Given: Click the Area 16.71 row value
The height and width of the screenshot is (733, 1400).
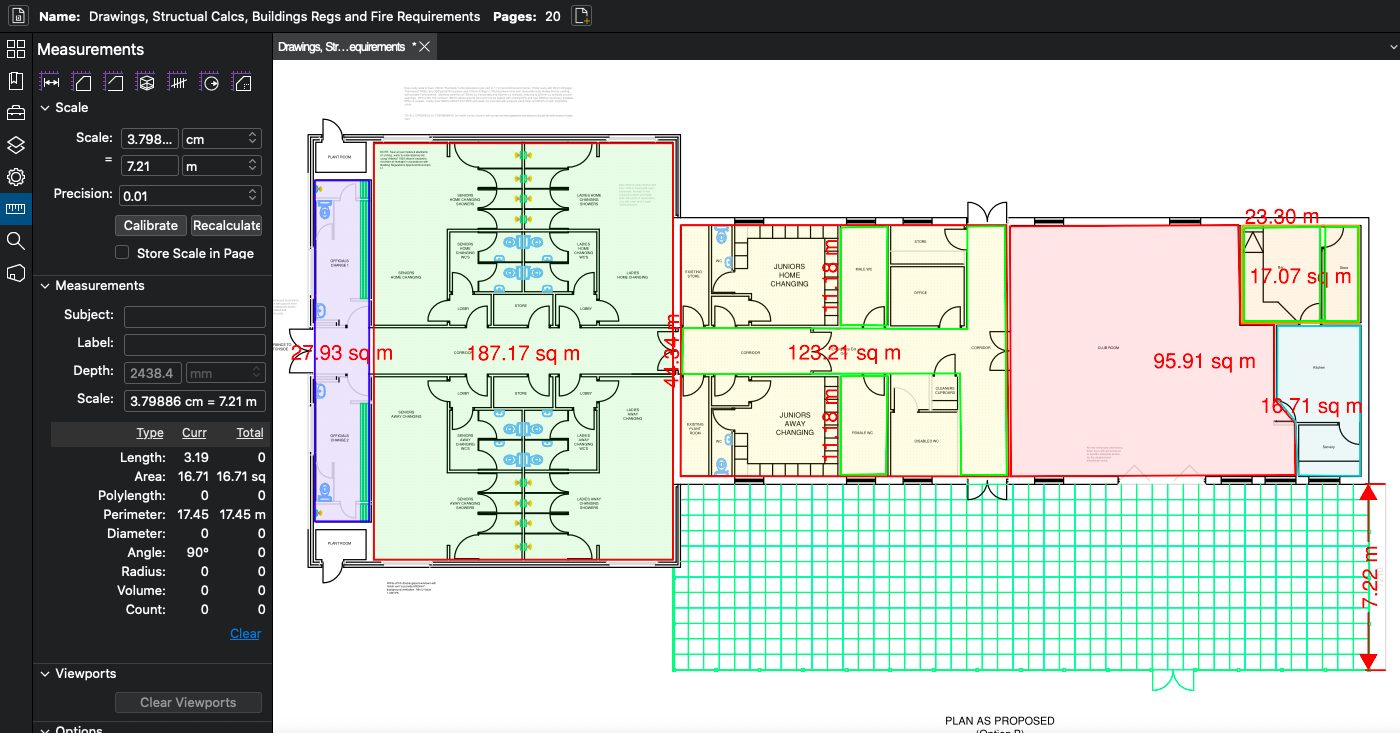Looking at the screenshot, I should (x=193, y=477).
